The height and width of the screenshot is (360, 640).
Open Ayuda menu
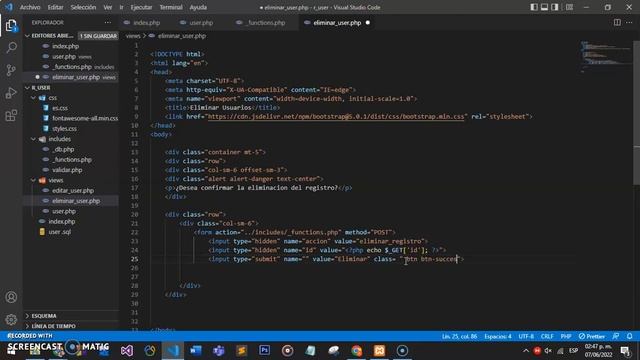[198, 7]
